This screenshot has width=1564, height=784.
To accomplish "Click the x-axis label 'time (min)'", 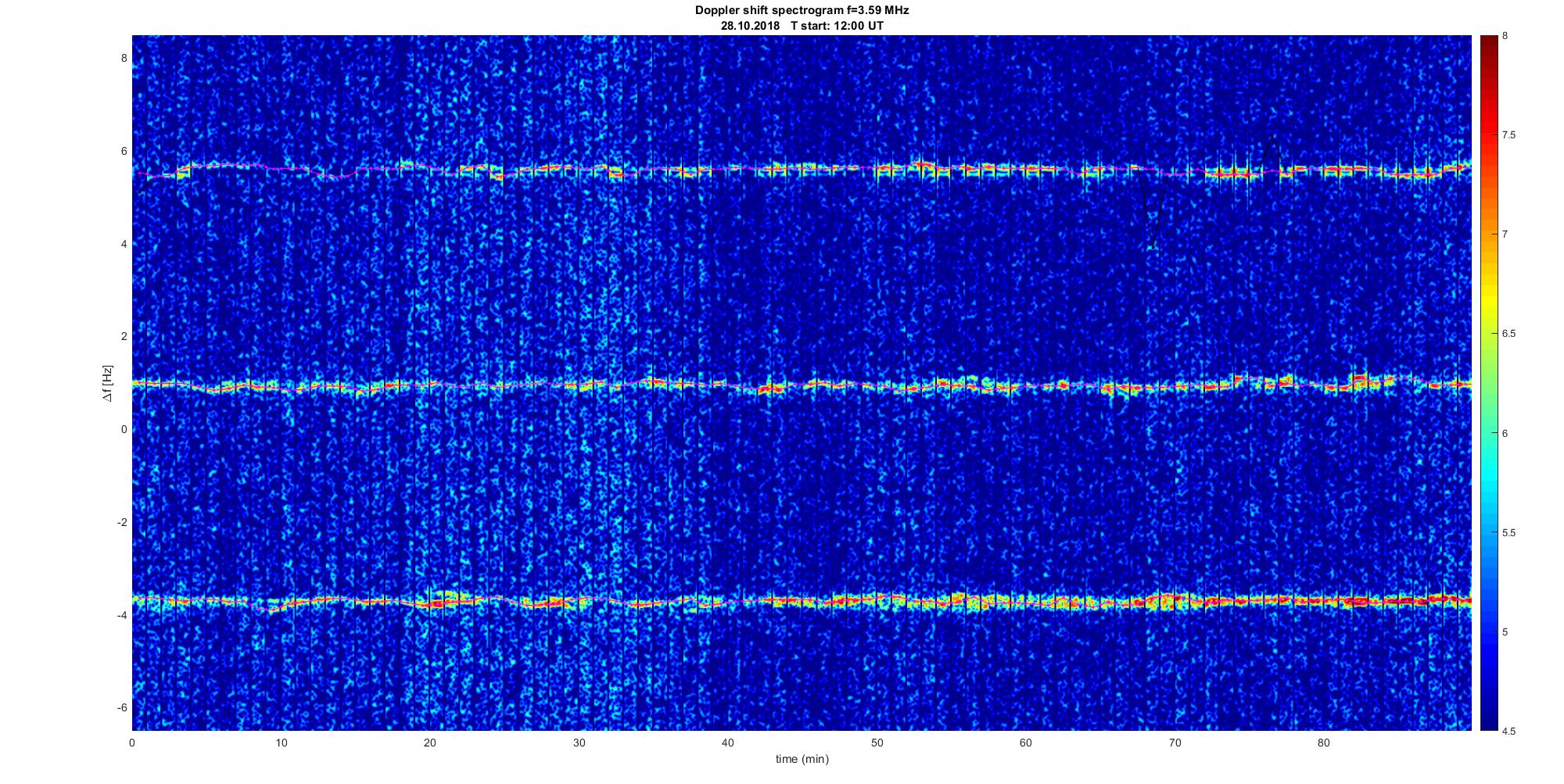I will click(802, 759).
